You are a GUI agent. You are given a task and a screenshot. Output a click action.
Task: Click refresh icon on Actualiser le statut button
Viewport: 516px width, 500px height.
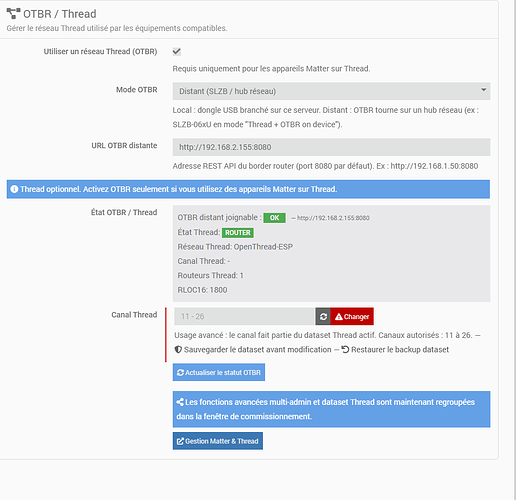coord(180,372)
